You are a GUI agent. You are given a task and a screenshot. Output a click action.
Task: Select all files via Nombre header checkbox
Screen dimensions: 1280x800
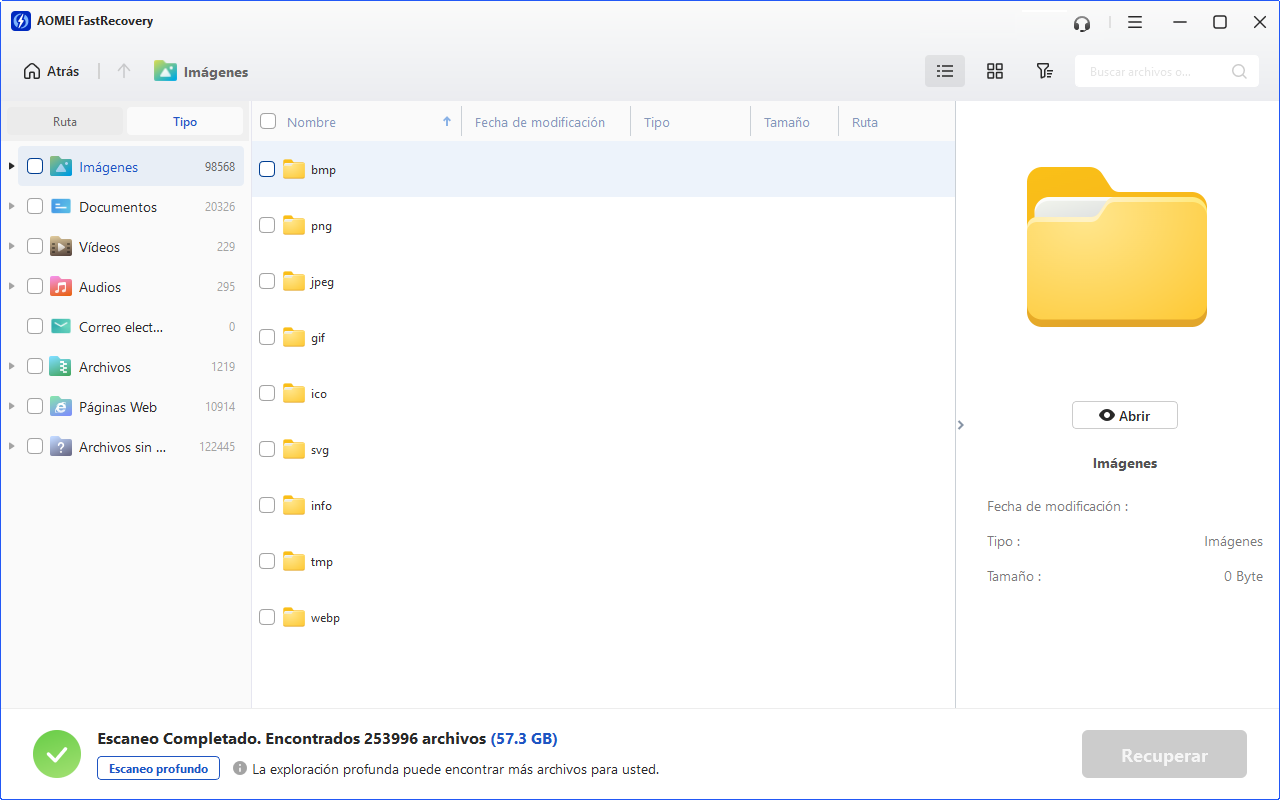(x=268, y=122)
